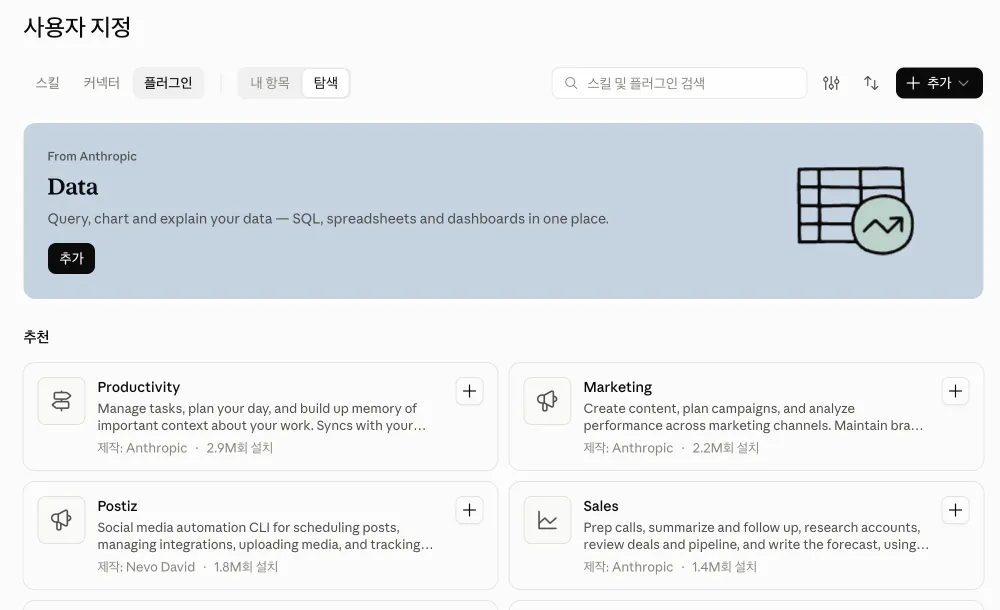
Task: Click '제작: Nevo David' author text
Action: point(146,567)
